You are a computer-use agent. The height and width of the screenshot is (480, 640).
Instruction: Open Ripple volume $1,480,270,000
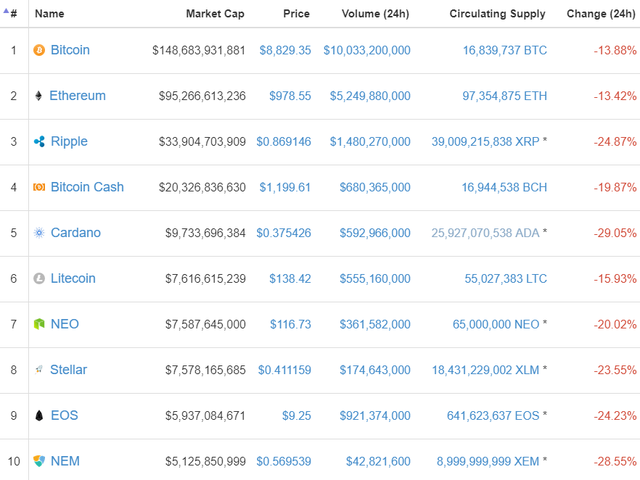370,142
